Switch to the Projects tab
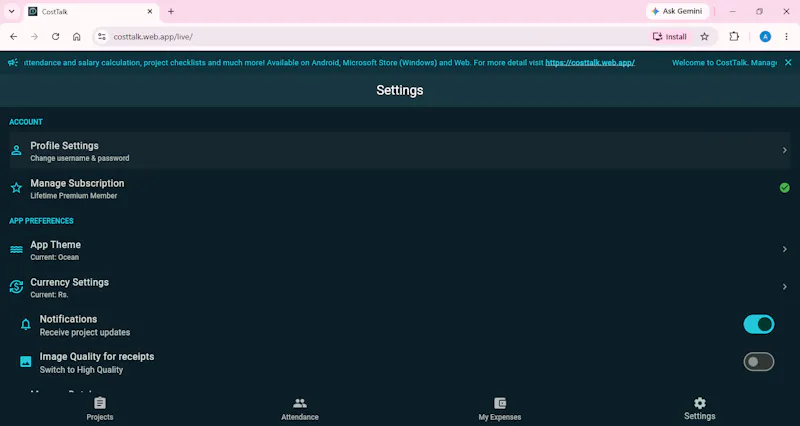Image resolution: width=800 pixels, height=426 pixels. pos(100,409)
